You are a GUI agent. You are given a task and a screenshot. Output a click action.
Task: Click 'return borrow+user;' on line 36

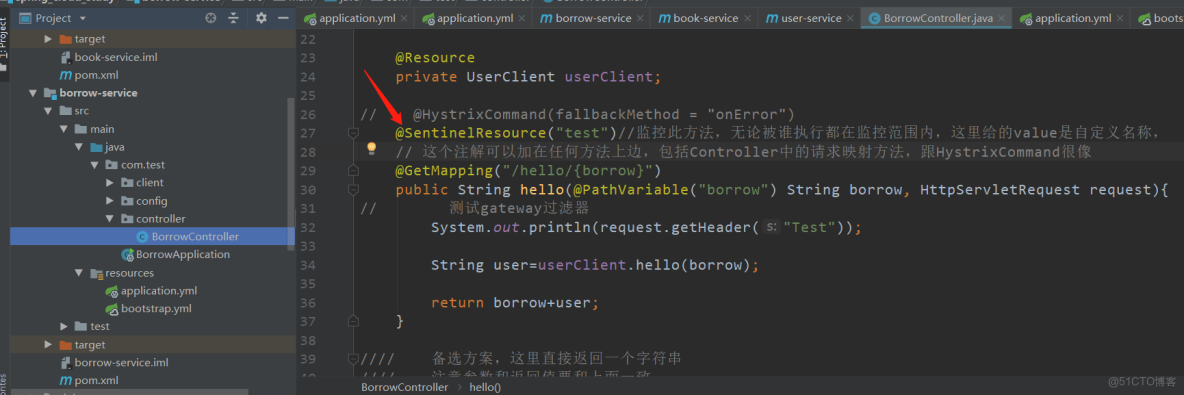click(x=514, y=303)
